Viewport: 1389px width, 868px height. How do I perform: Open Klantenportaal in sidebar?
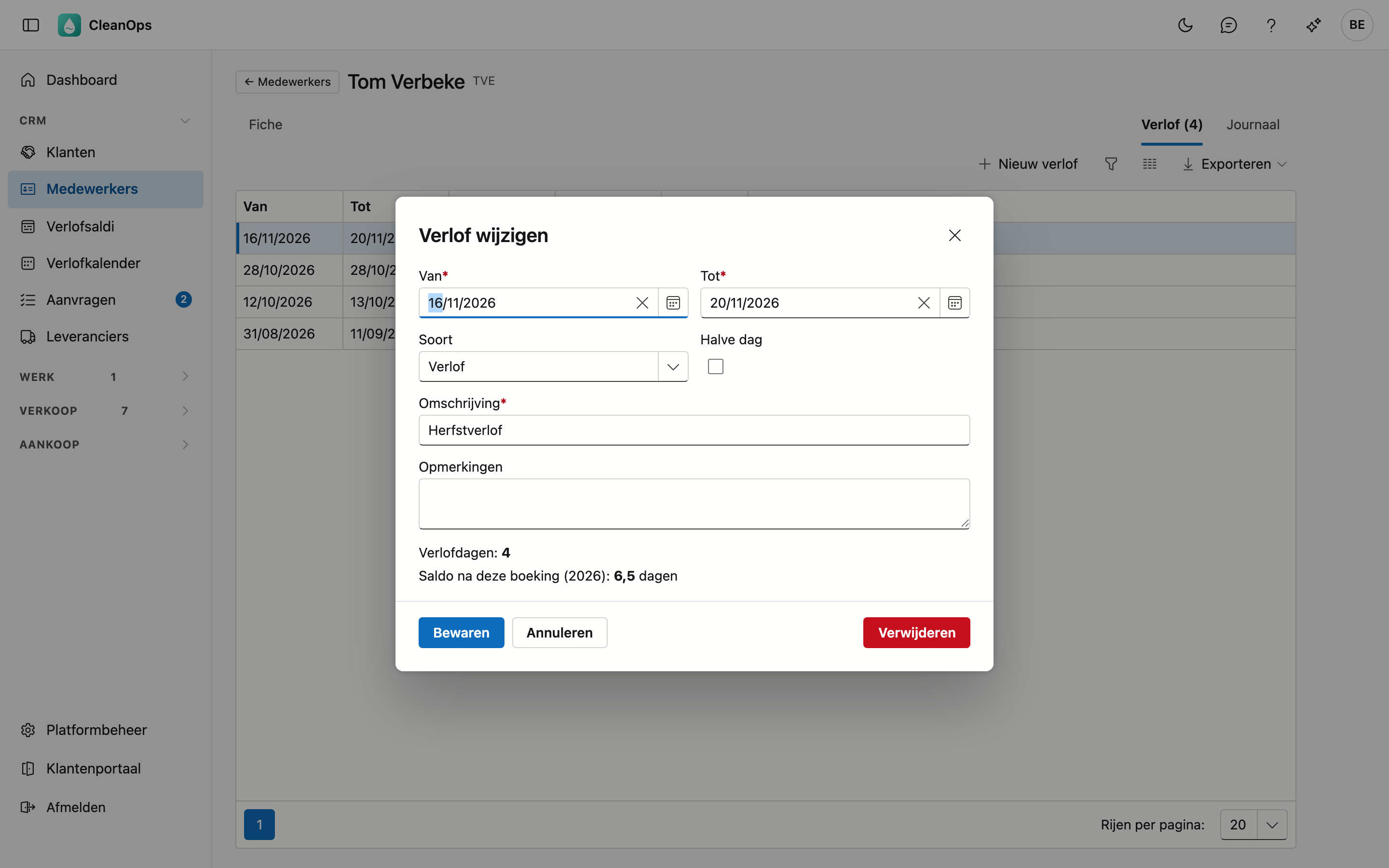click(x=106, y=768)
